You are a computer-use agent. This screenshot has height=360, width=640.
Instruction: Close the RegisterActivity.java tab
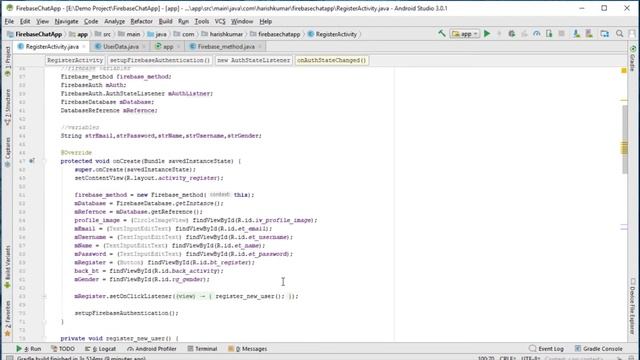84,47
